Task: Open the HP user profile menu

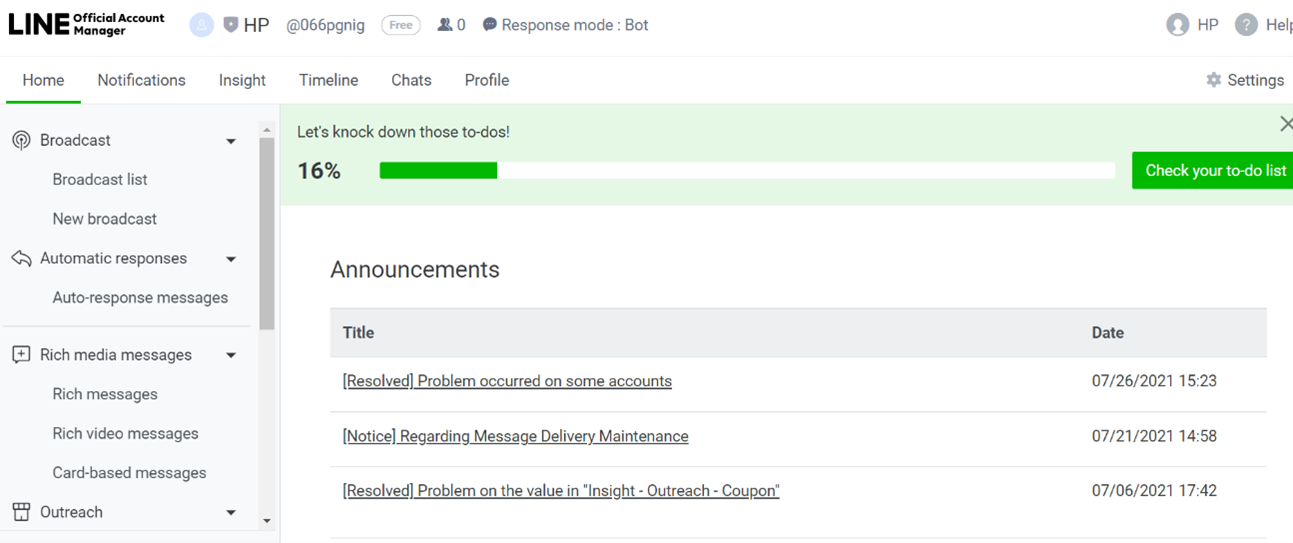Action: (x=1193, y=25)
